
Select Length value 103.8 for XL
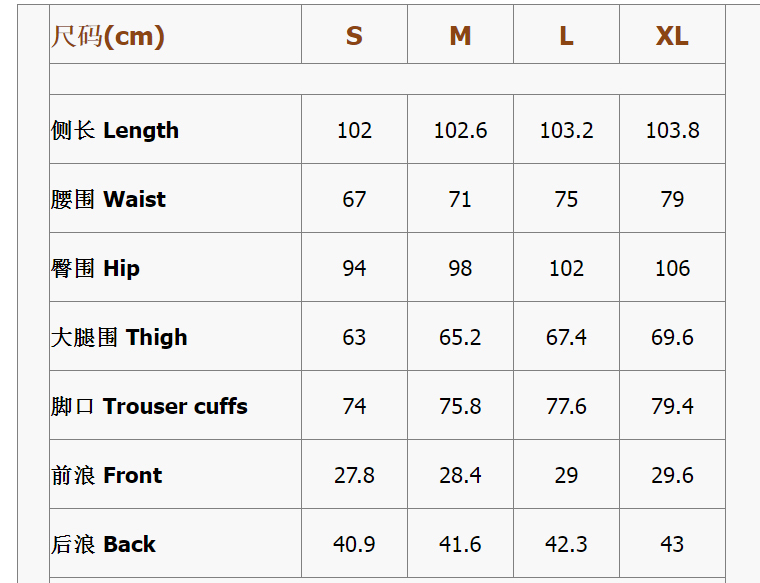tap(672, 130)
